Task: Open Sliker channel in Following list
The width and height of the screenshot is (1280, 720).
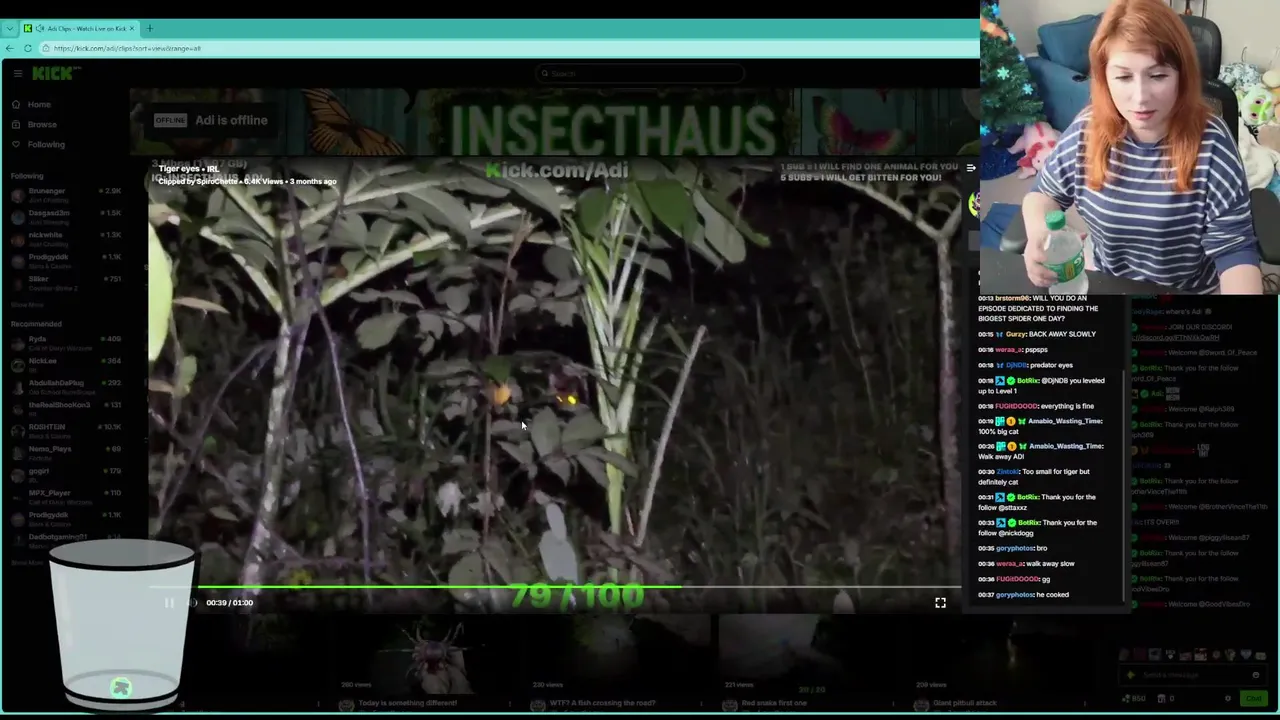Action: (65, 282)
